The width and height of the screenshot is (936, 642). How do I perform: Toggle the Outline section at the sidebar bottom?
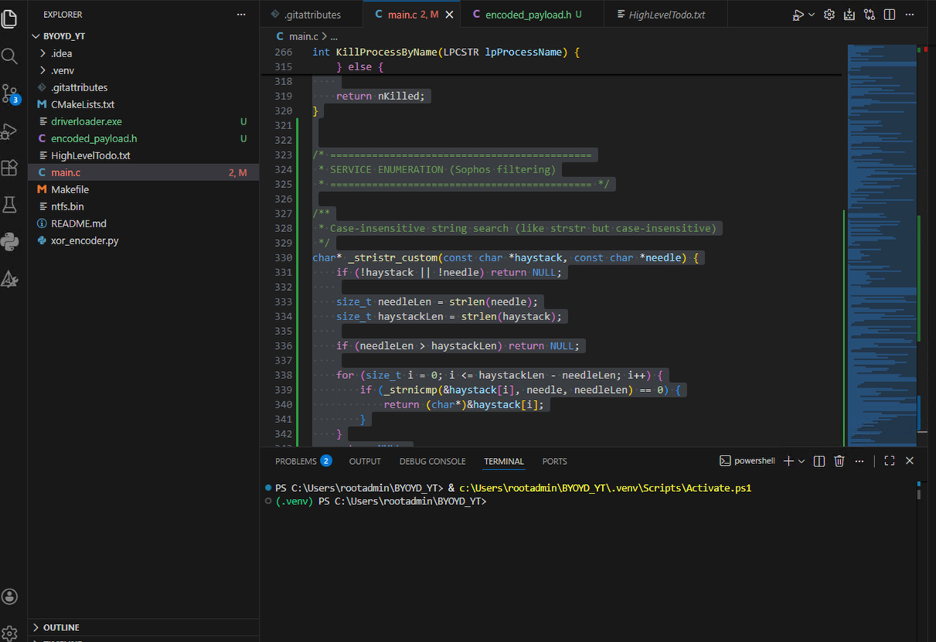pyautogui.click(x=62, y=627)
